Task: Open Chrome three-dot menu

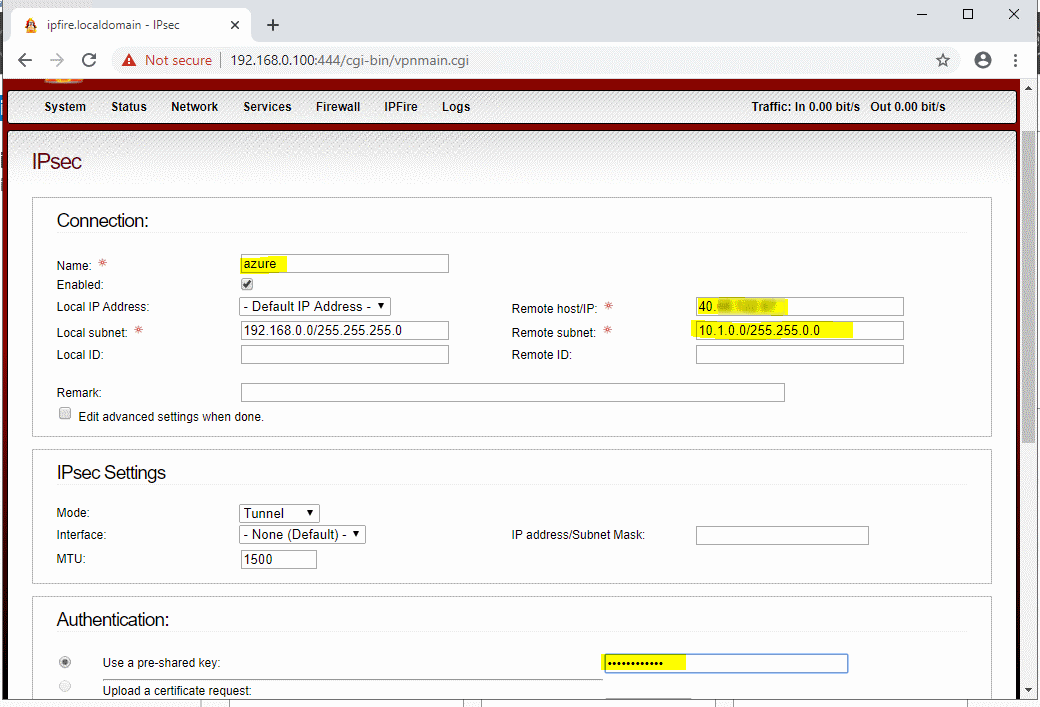Action: [1016, 60]
